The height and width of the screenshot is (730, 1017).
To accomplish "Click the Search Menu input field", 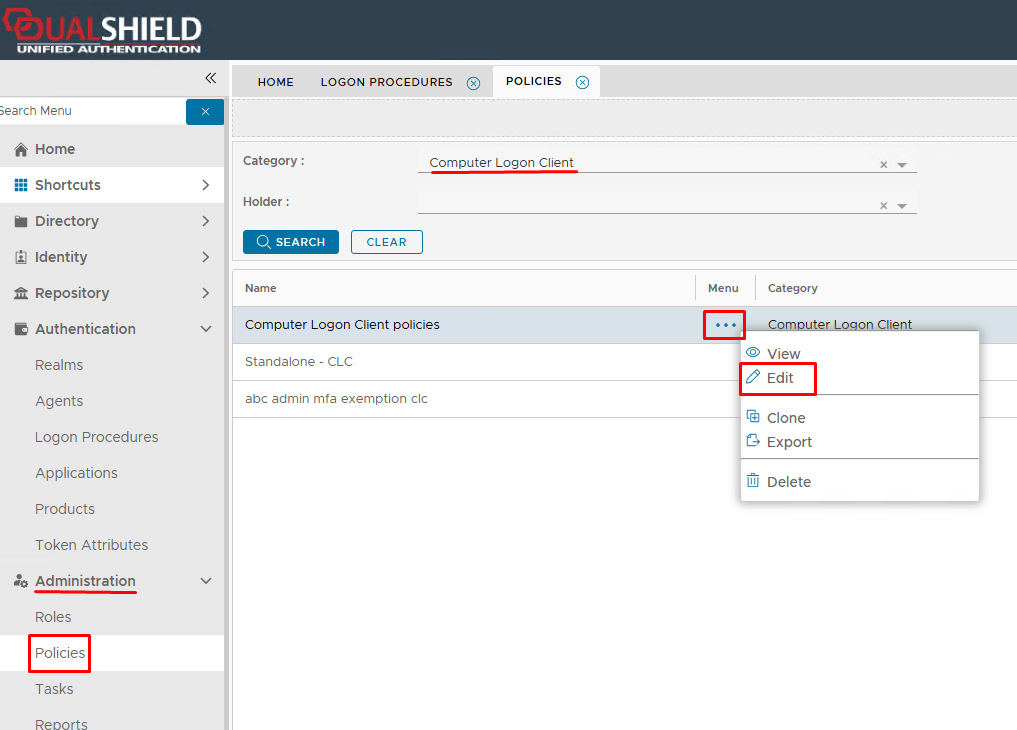I will [90, 111].
